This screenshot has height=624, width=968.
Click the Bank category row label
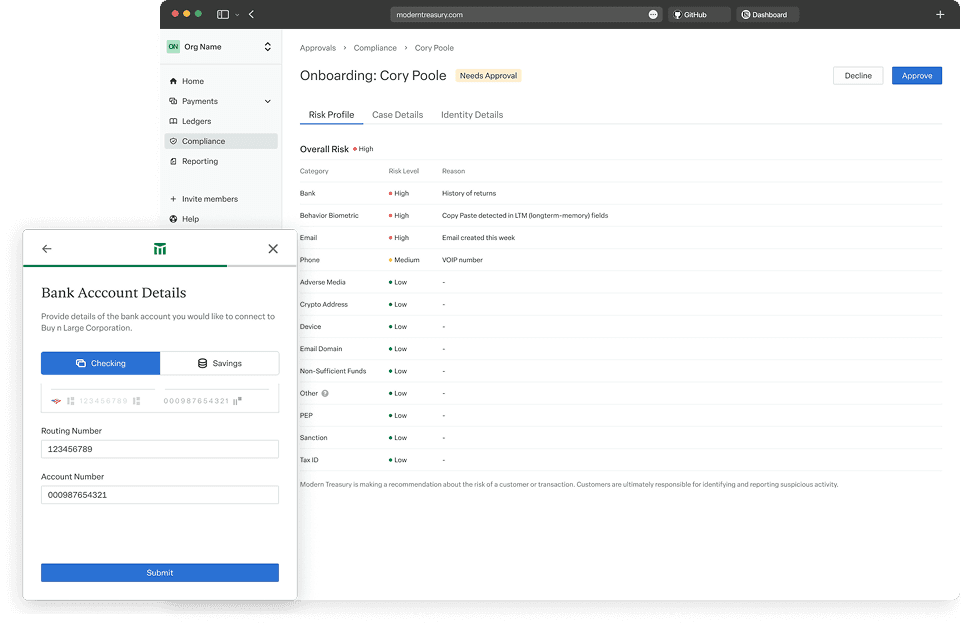(x=307, y=193)
